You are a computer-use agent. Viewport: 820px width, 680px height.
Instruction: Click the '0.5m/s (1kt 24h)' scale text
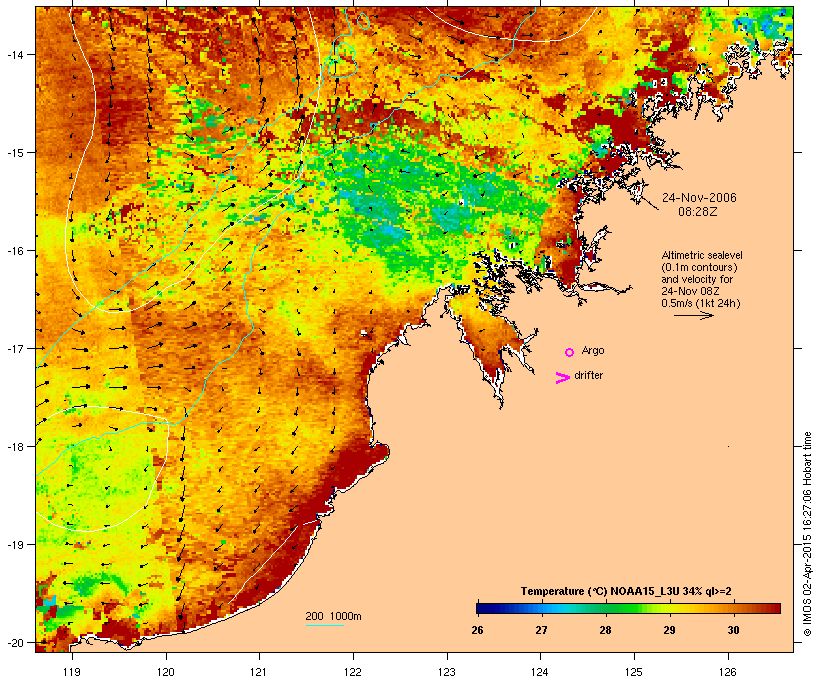click(x=701, y=303)
